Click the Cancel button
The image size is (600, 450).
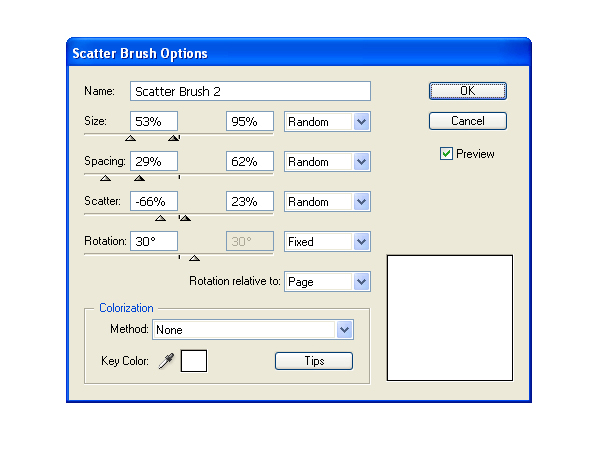[x=468, y=121]
